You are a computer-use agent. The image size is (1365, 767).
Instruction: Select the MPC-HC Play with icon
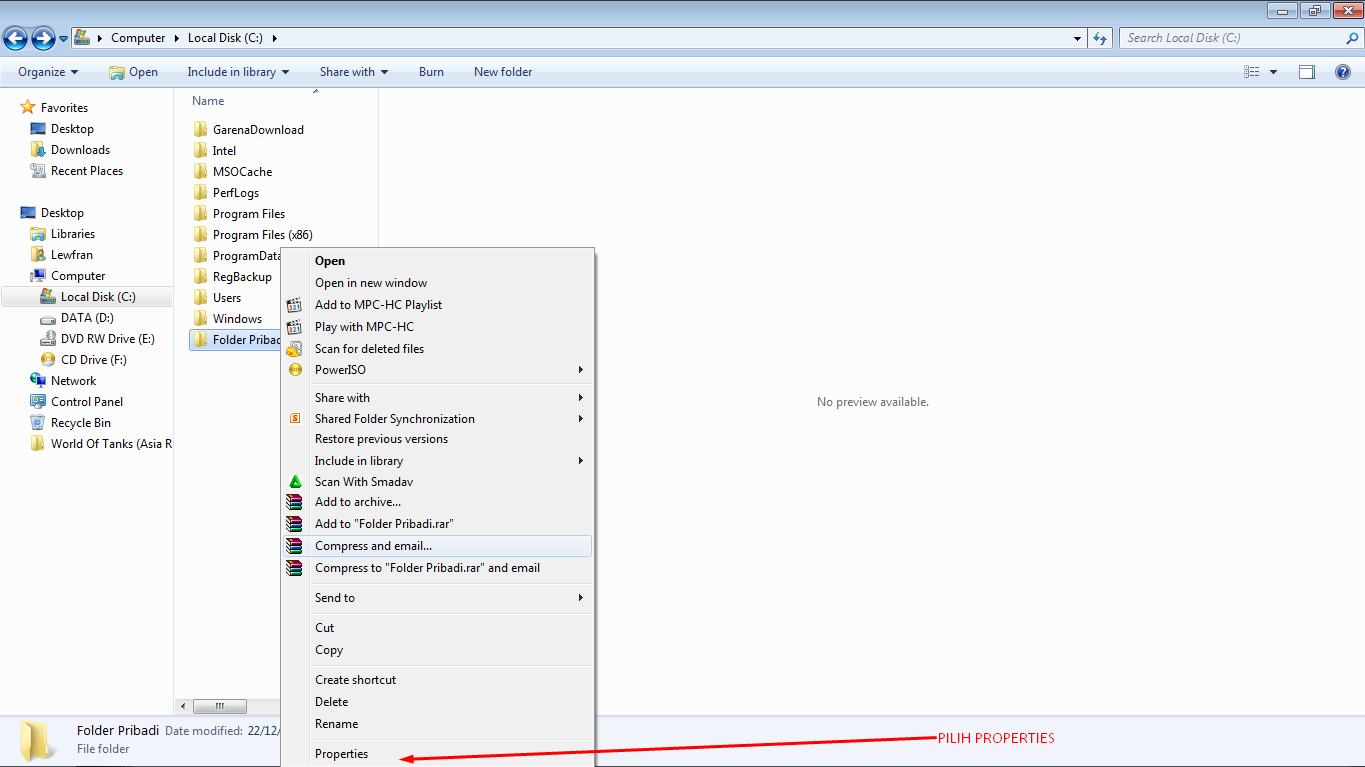(x=295, y=326)
